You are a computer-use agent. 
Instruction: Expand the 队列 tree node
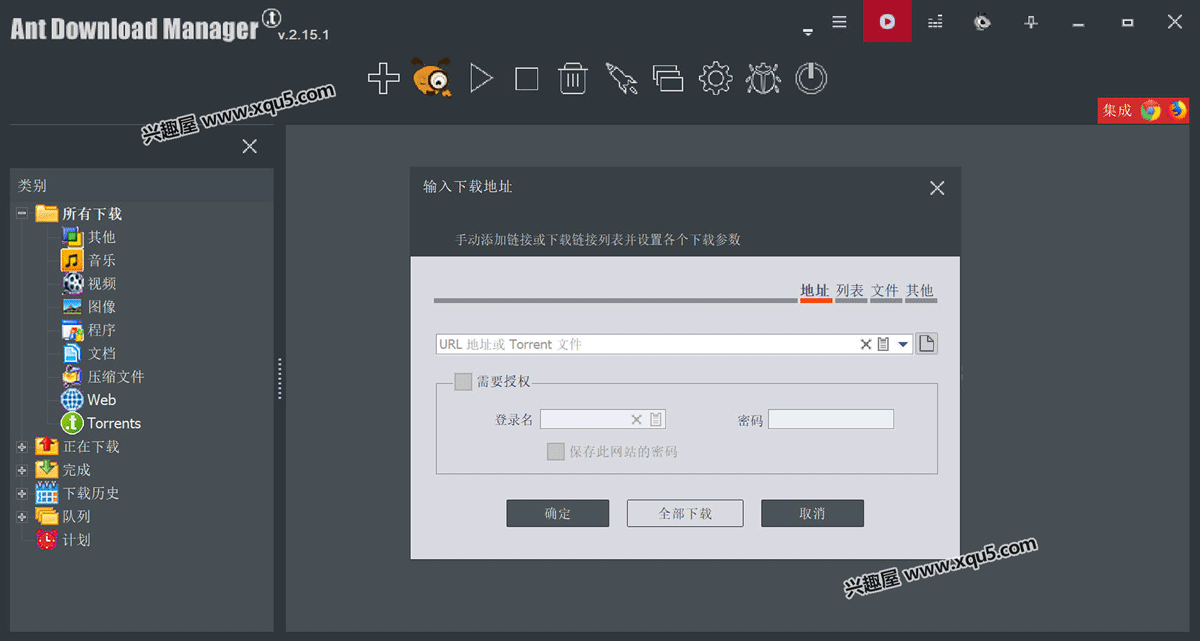[x=22, y=516]
